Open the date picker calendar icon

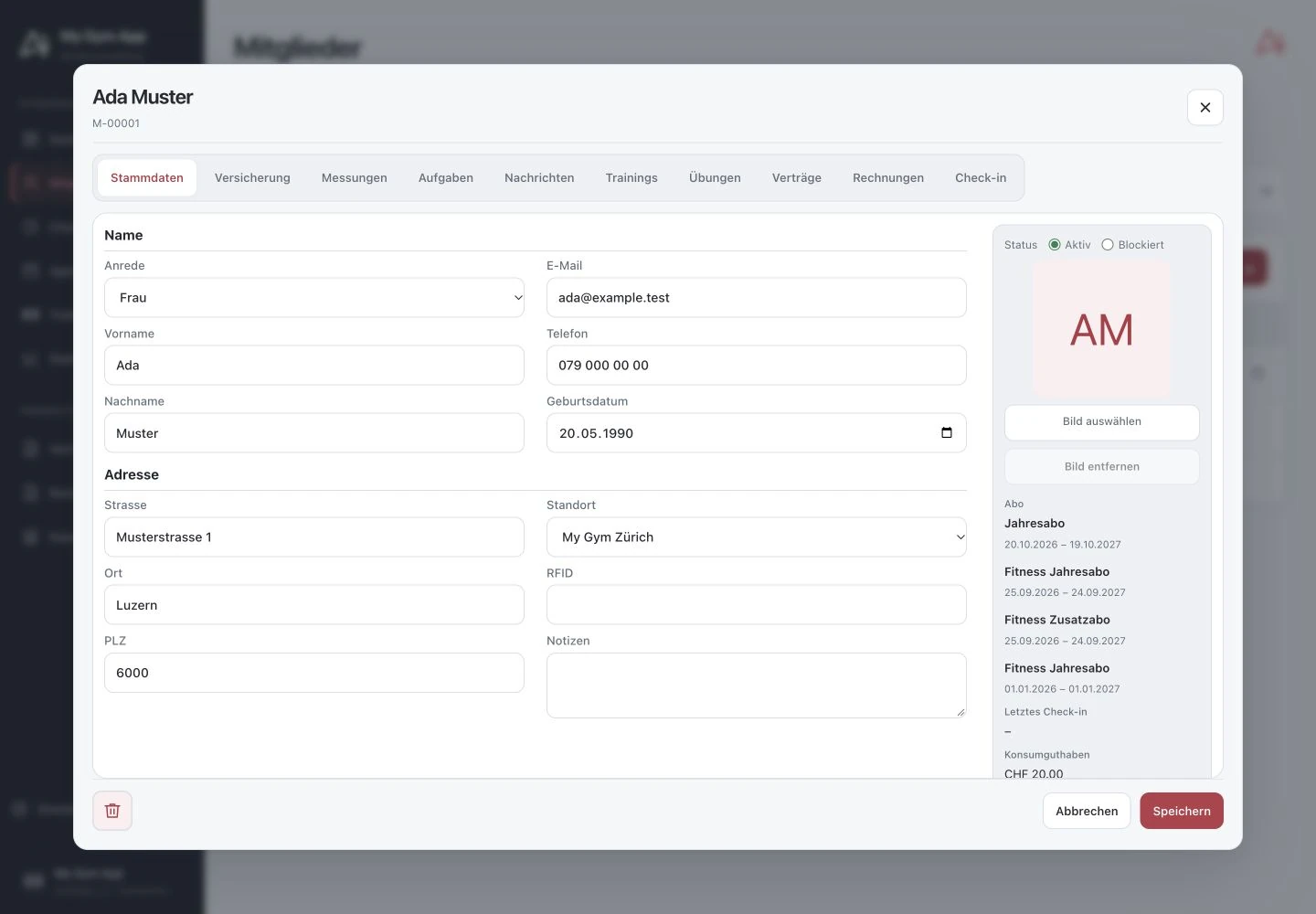(947, 433)
